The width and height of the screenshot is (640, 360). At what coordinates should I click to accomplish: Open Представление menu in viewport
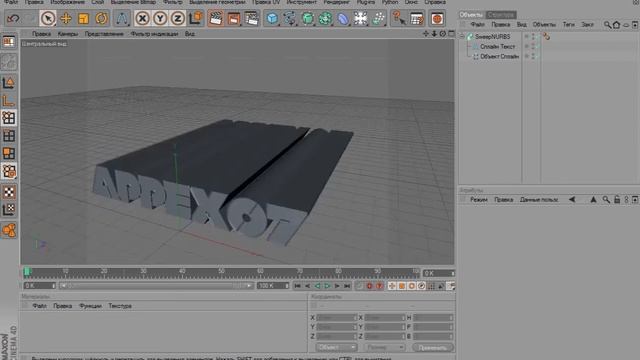(x=104, y=34)
